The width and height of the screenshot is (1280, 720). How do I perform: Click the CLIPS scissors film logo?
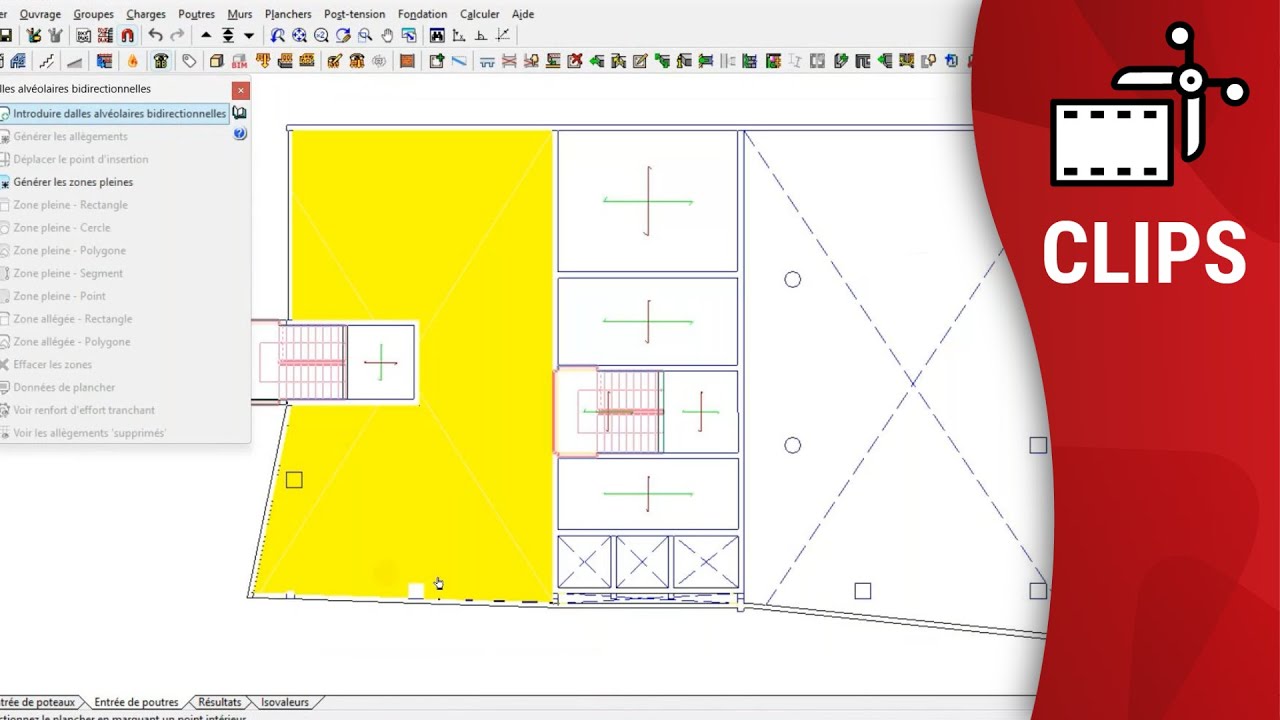[1148, 105]
